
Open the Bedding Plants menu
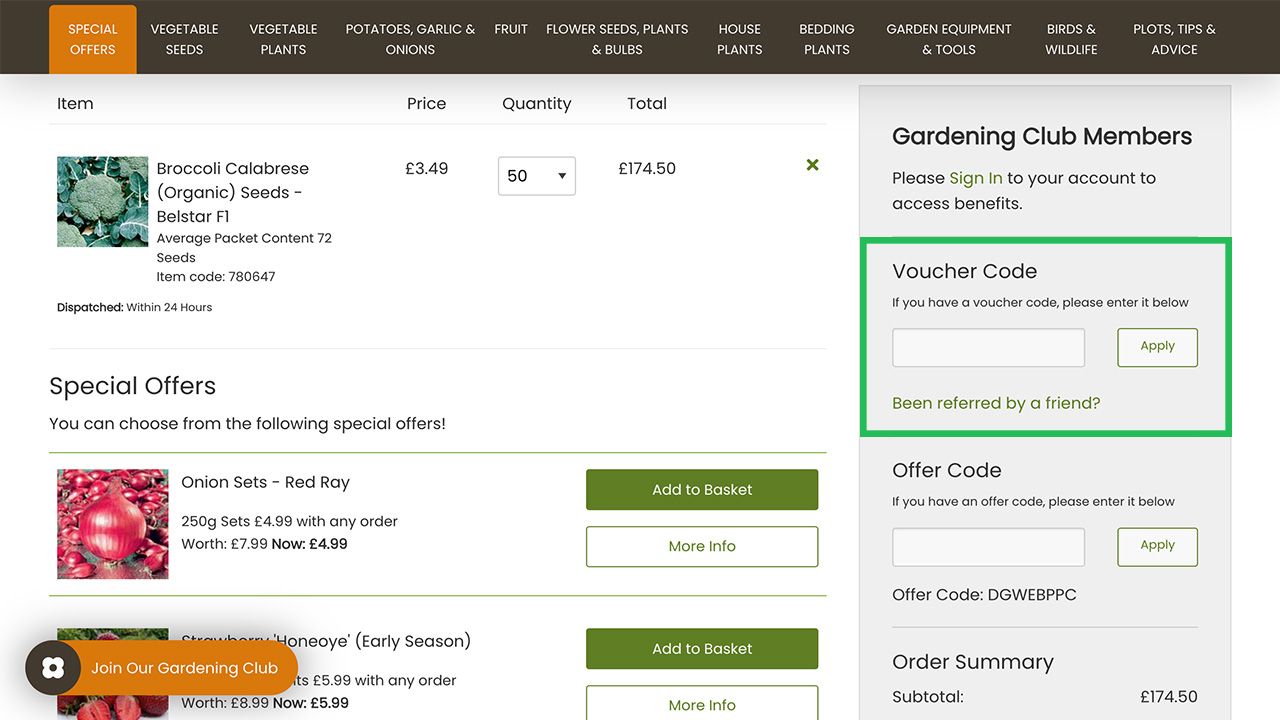(827, 39)
